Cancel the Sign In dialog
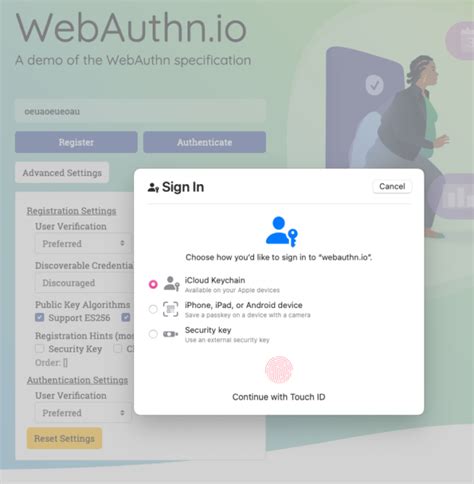Viewport: 474px width, 484px height. (392, 186)
